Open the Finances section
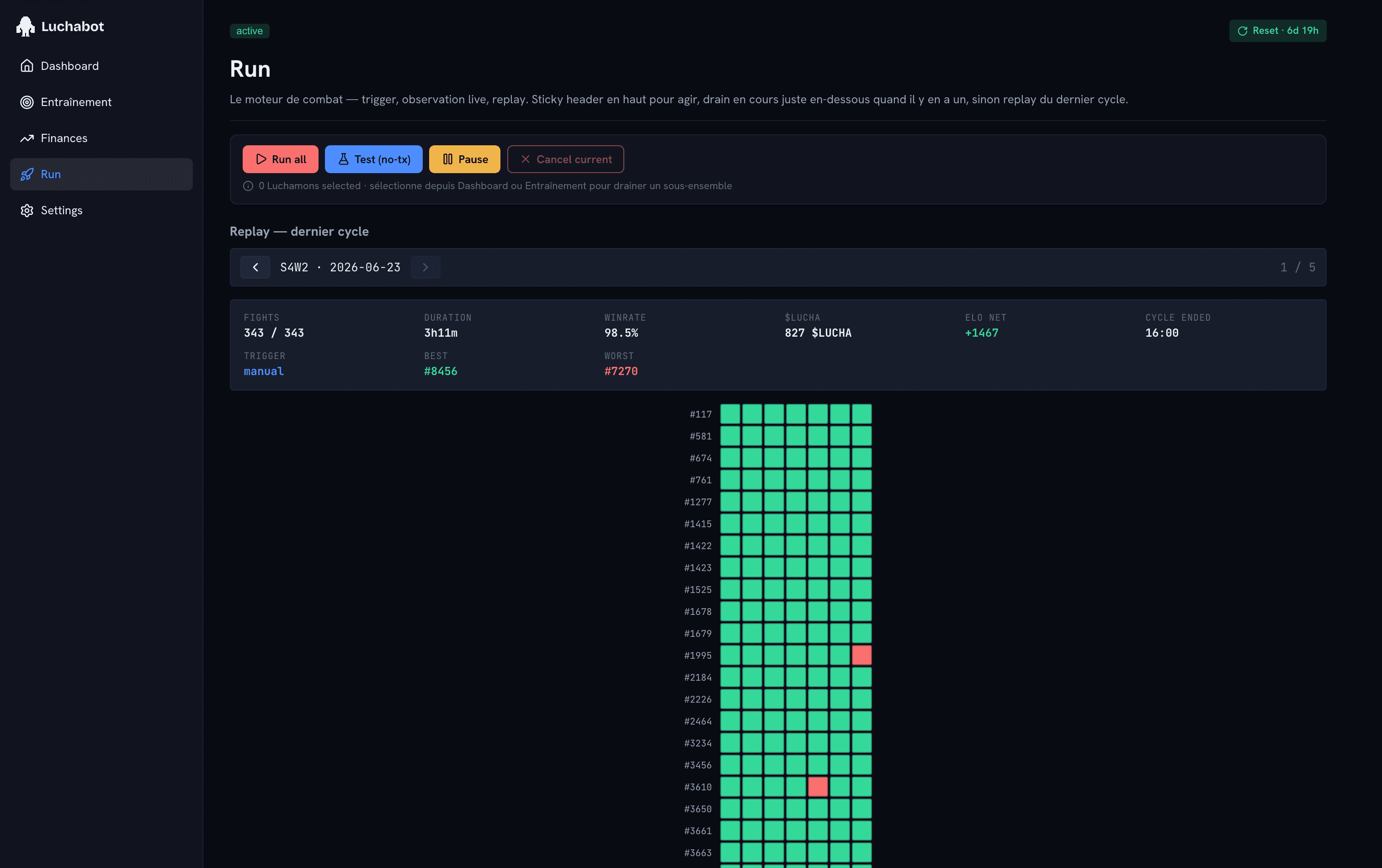The height and width of the screenshot is (868, 1382). 101,138
